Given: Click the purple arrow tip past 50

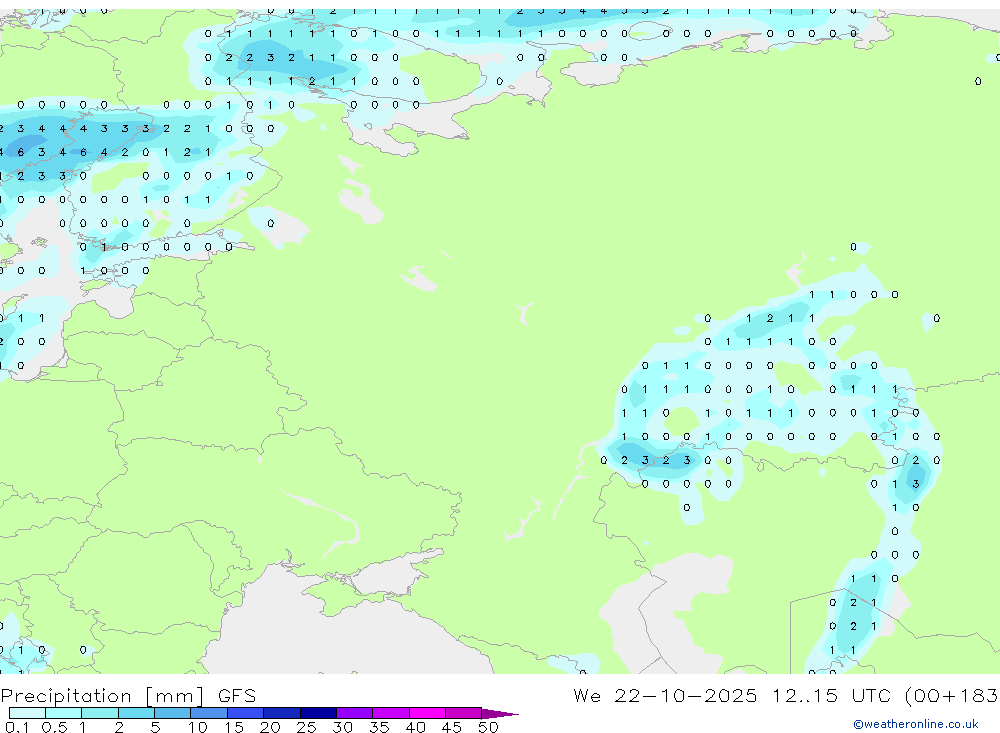Looking at the screenshot, I should [500, 714].
